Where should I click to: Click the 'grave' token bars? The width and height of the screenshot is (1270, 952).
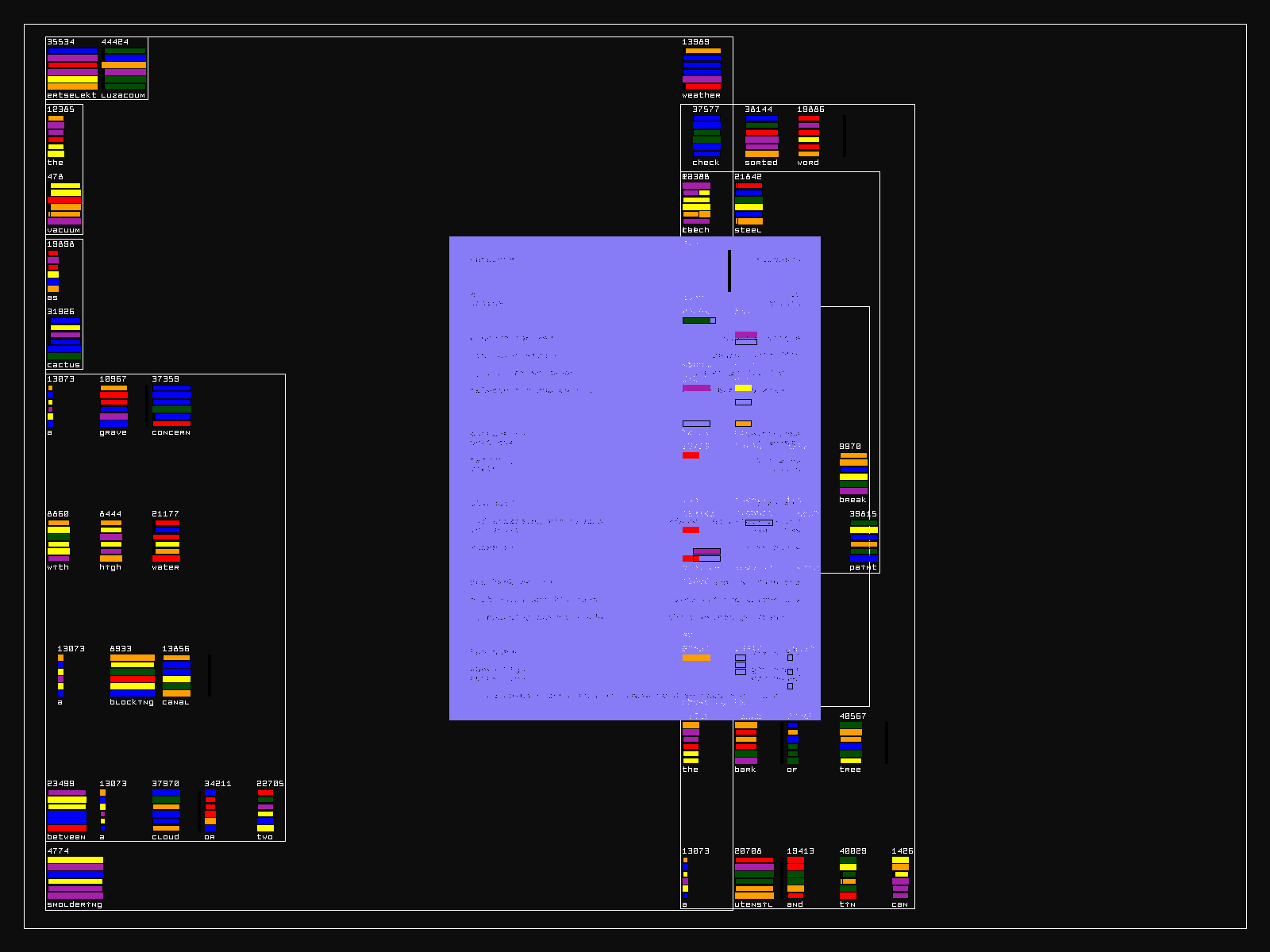coord(114,405)
